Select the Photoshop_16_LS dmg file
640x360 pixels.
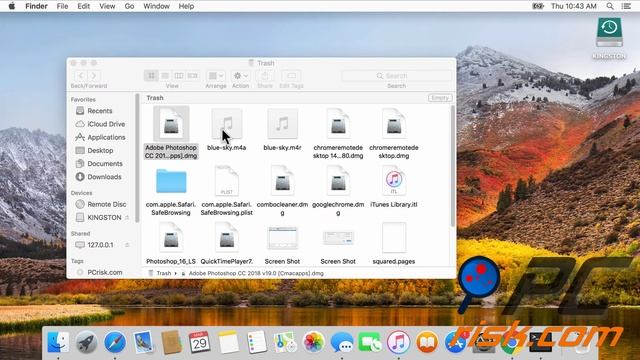point(171,238)
